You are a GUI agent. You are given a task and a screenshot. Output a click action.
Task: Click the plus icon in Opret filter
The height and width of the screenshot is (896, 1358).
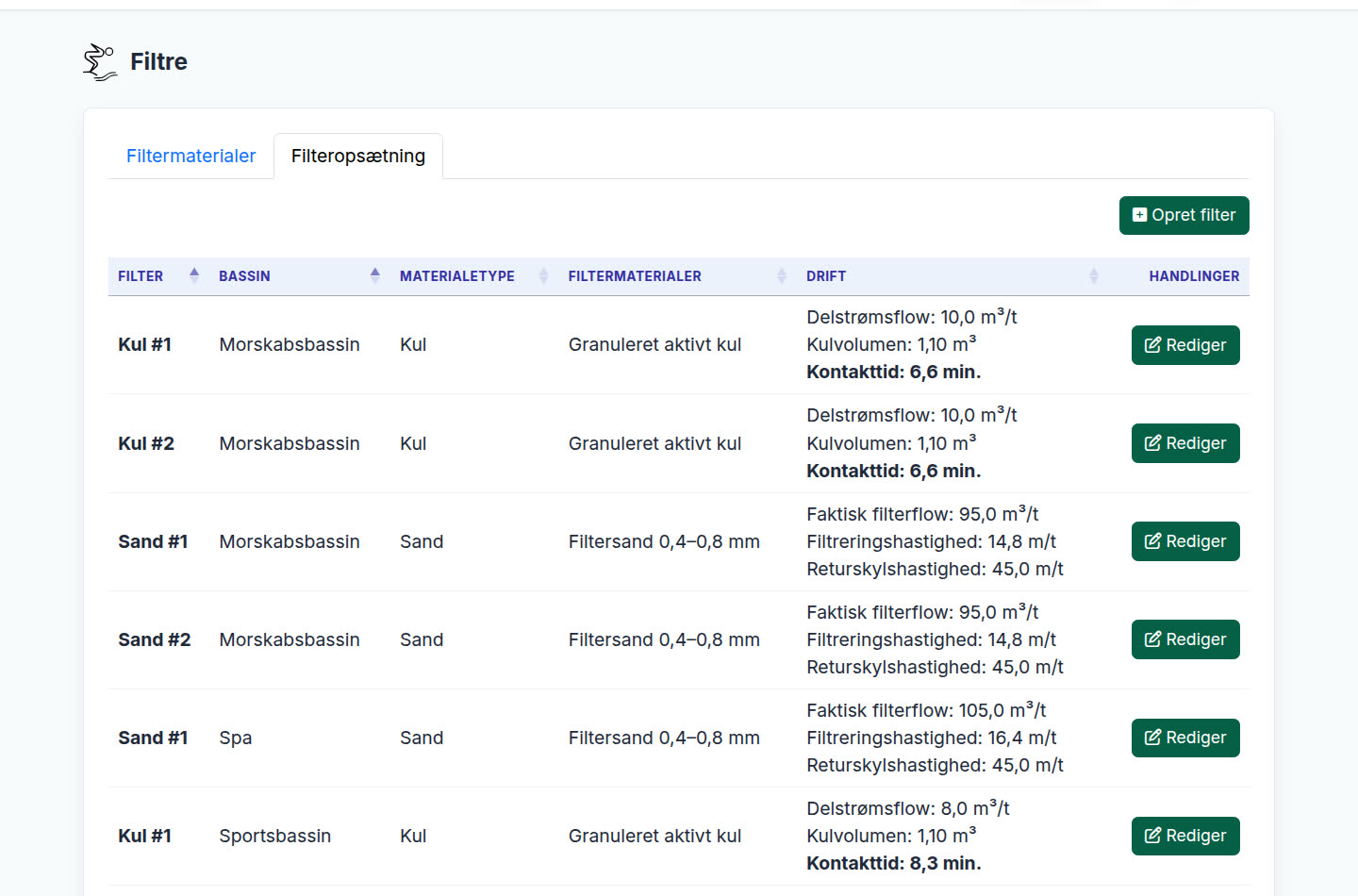click(1140, 215)
